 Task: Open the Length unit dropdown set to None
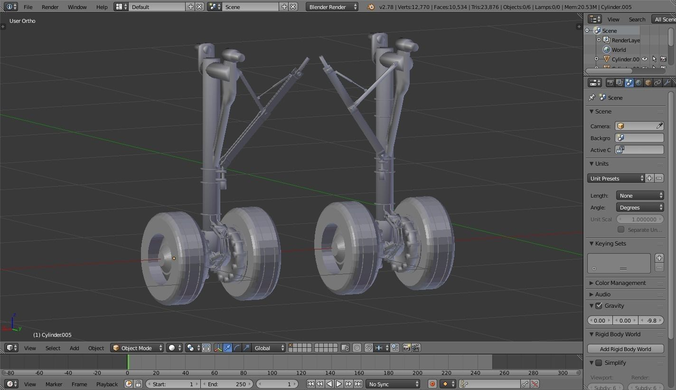pos(640,196)
